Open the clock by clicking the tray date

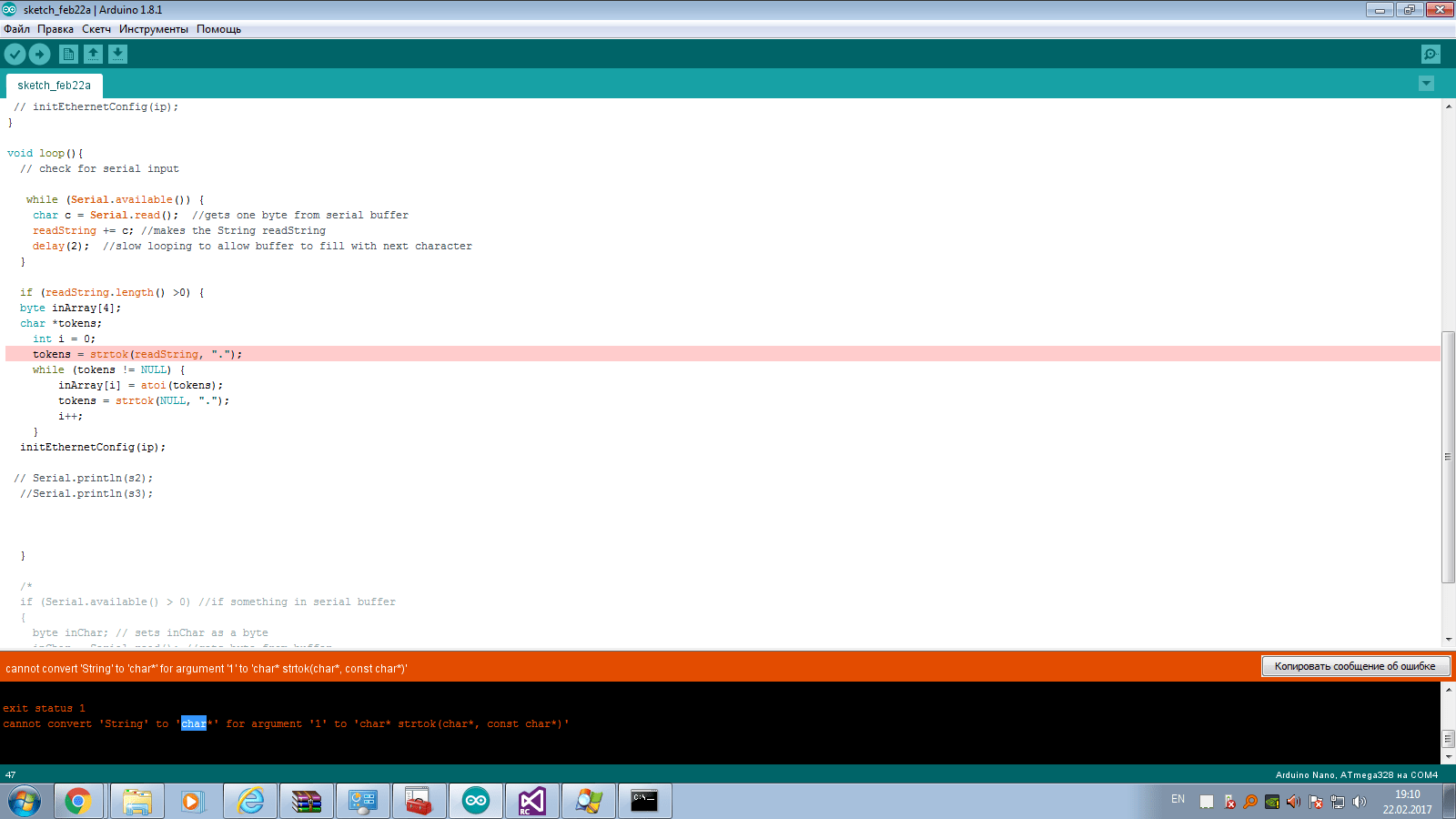(x=1406, y=800)
